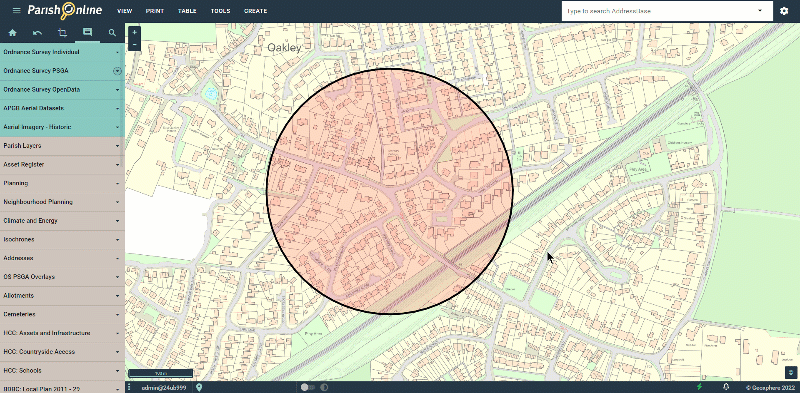Zoom in using the plus button
The width and height of the screenshot is (800, 393).
click(x=135, y=32)
